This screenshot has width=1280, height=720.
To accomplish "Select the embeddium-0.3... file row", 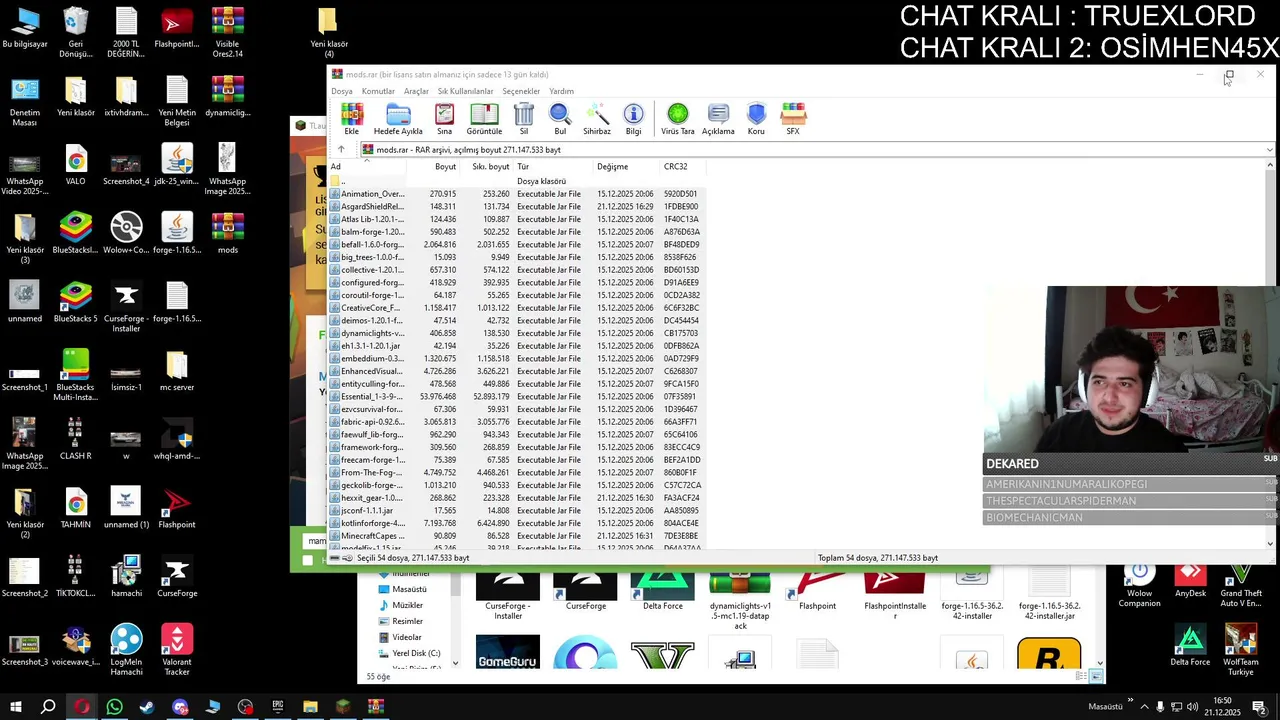I will (x=517, y=358).
